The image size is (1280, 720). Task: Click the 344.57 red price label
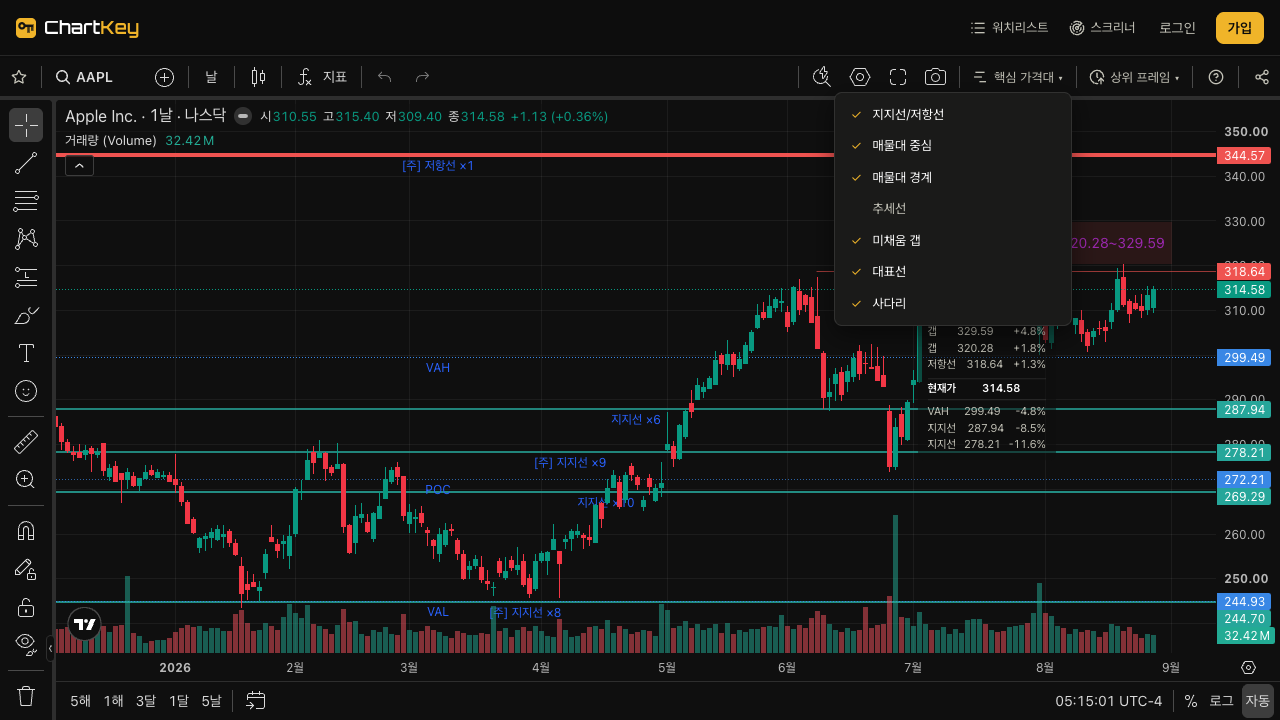point(1244,156)
